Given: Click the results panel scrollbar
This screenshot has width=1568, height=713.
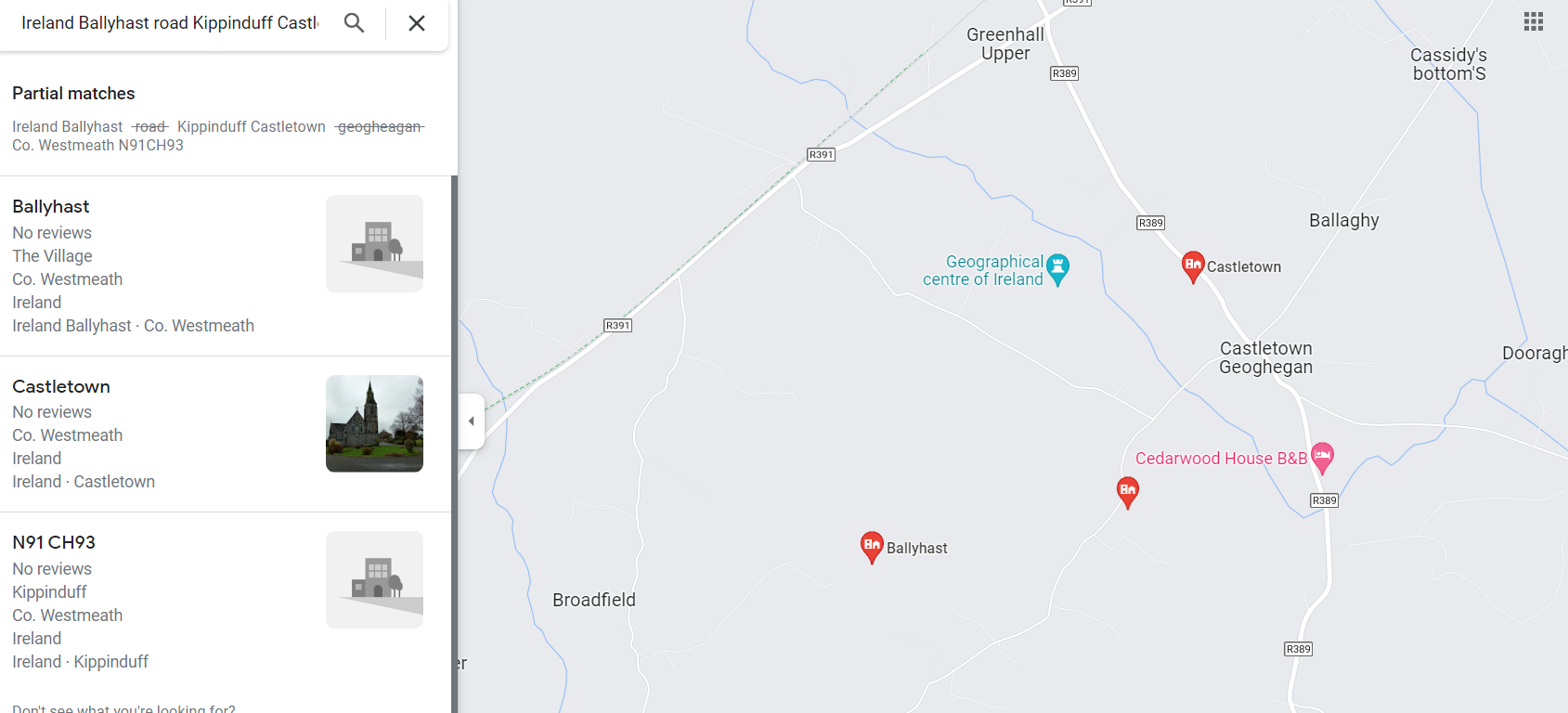Looking at the screenshot, I should [x=455, y=444].
